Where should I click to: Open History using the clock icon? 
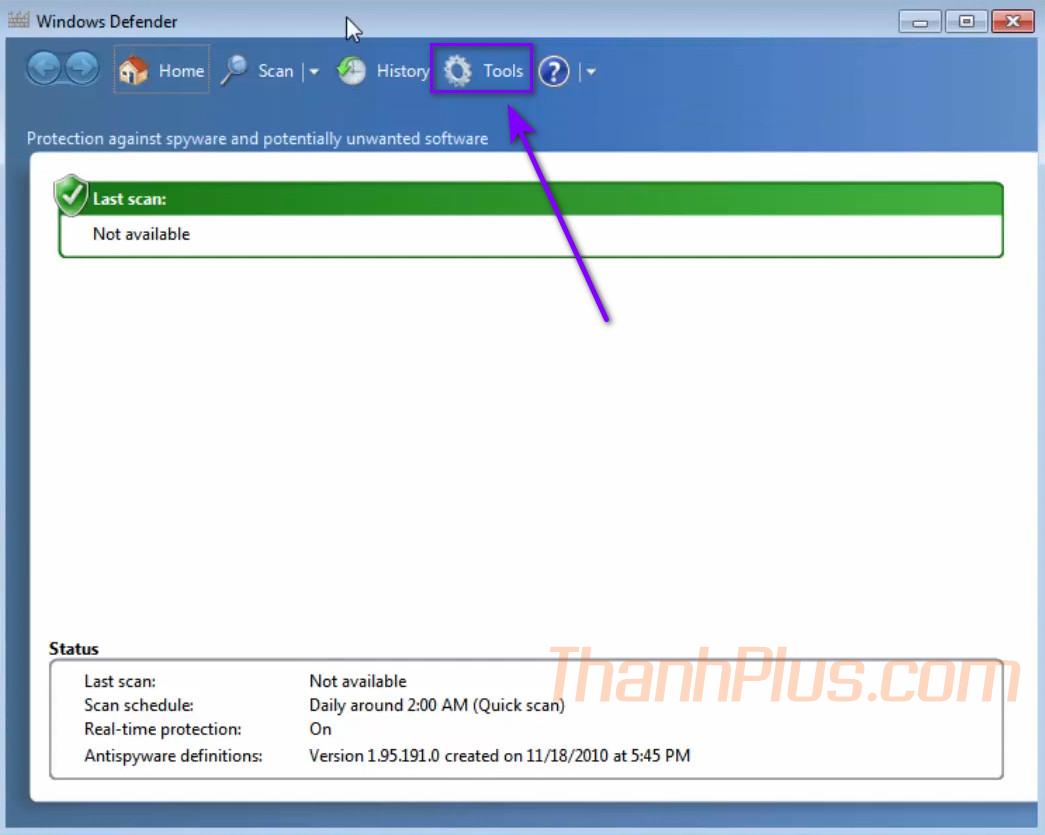(x=351, y=71)
